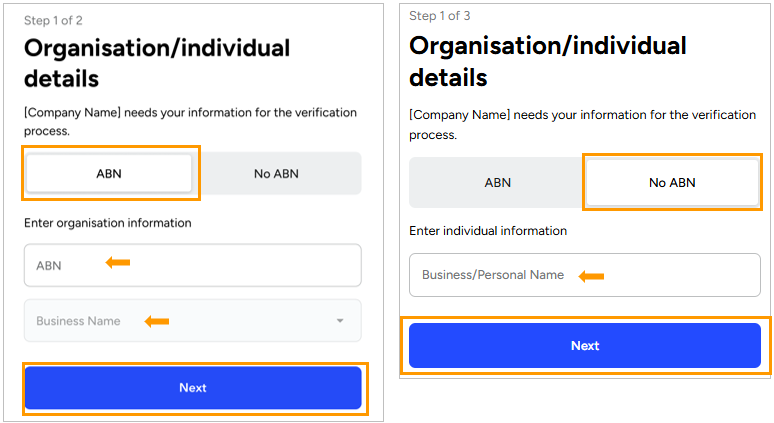Click 'Enter individual information' label

[488, 231]
